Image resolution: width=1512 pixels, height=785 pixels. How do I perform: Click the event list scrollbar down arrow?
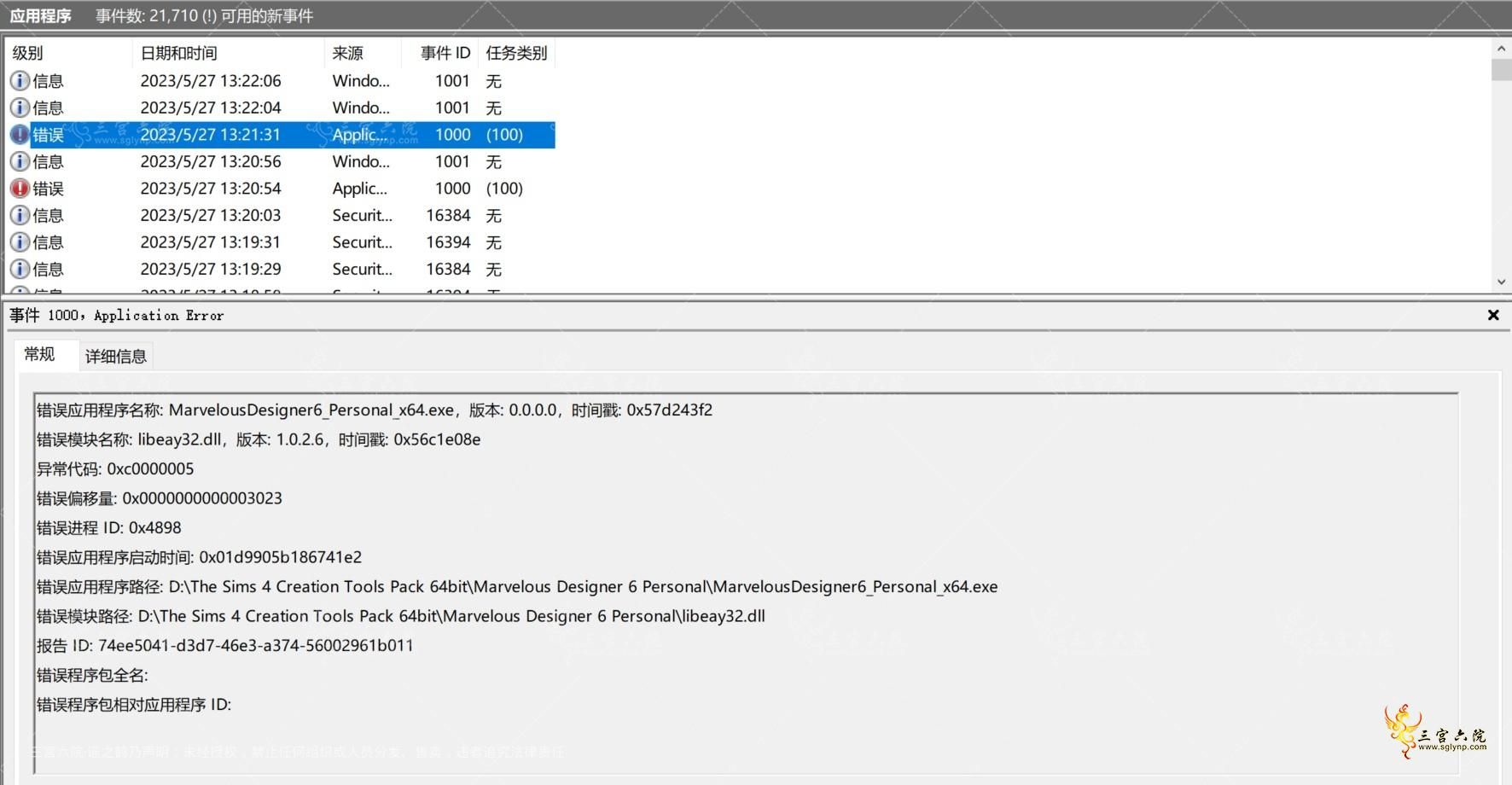click(x=1501, y=282)
